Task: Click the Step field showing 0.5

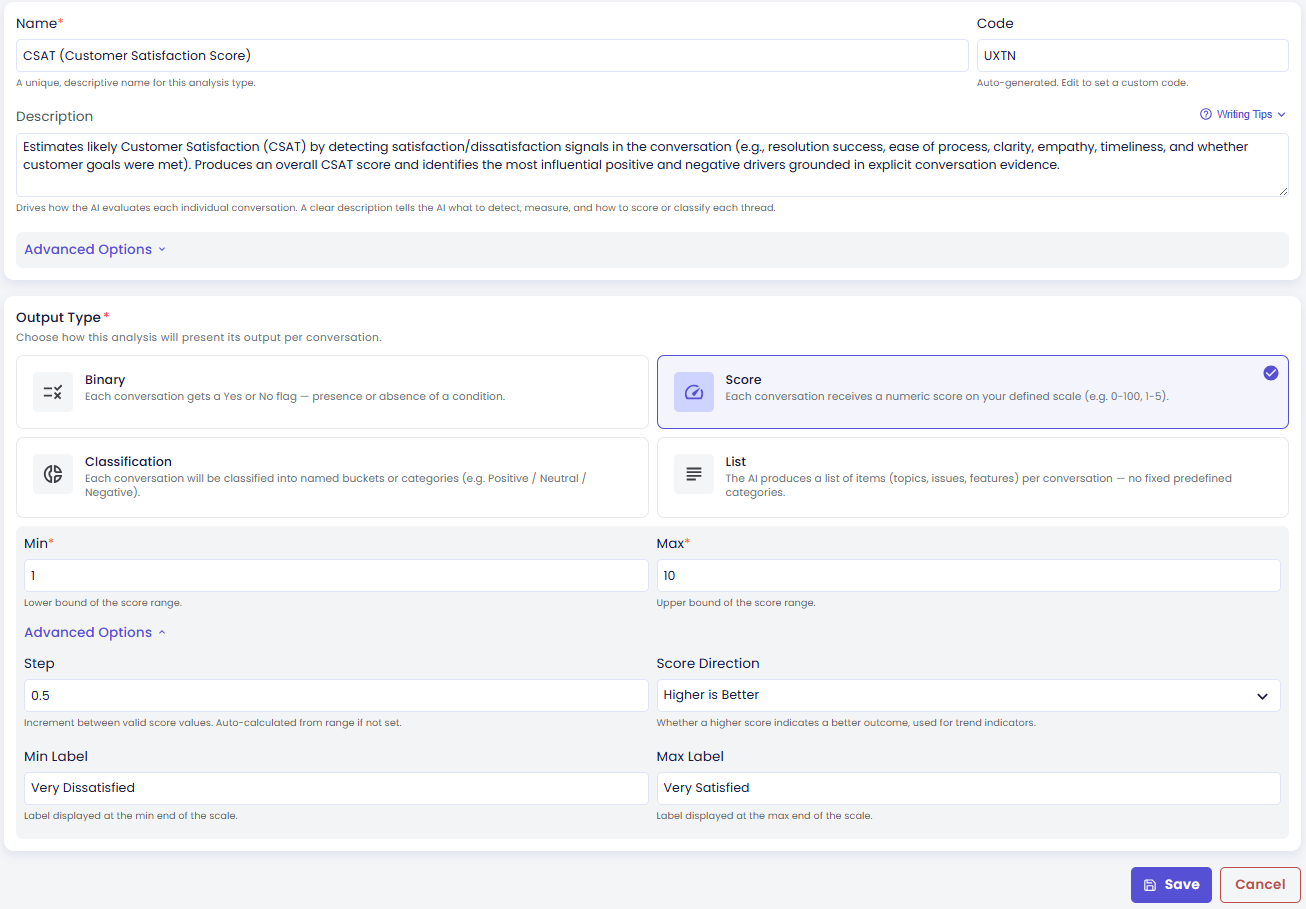Action: pyautogui.click(x=336, y=695)
